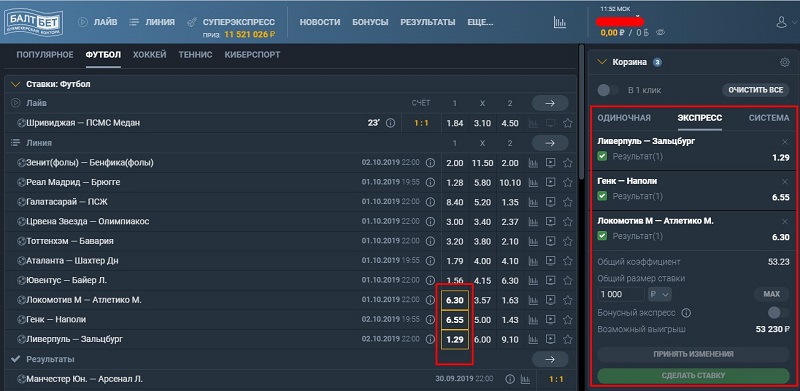800x391 pixels.
Task: Select the СИСТЕМА bet type tab
Action: [x=769, y=118]
